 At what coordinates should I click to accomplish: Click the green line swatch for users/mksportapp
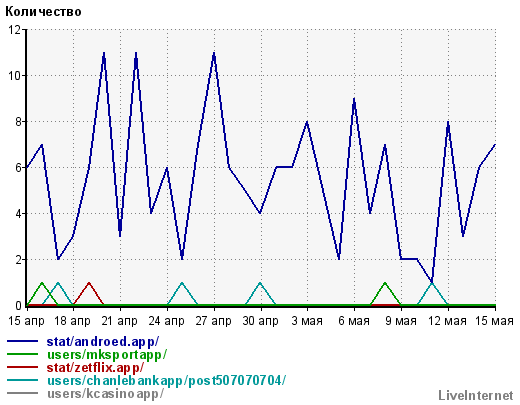coord(22,354)
